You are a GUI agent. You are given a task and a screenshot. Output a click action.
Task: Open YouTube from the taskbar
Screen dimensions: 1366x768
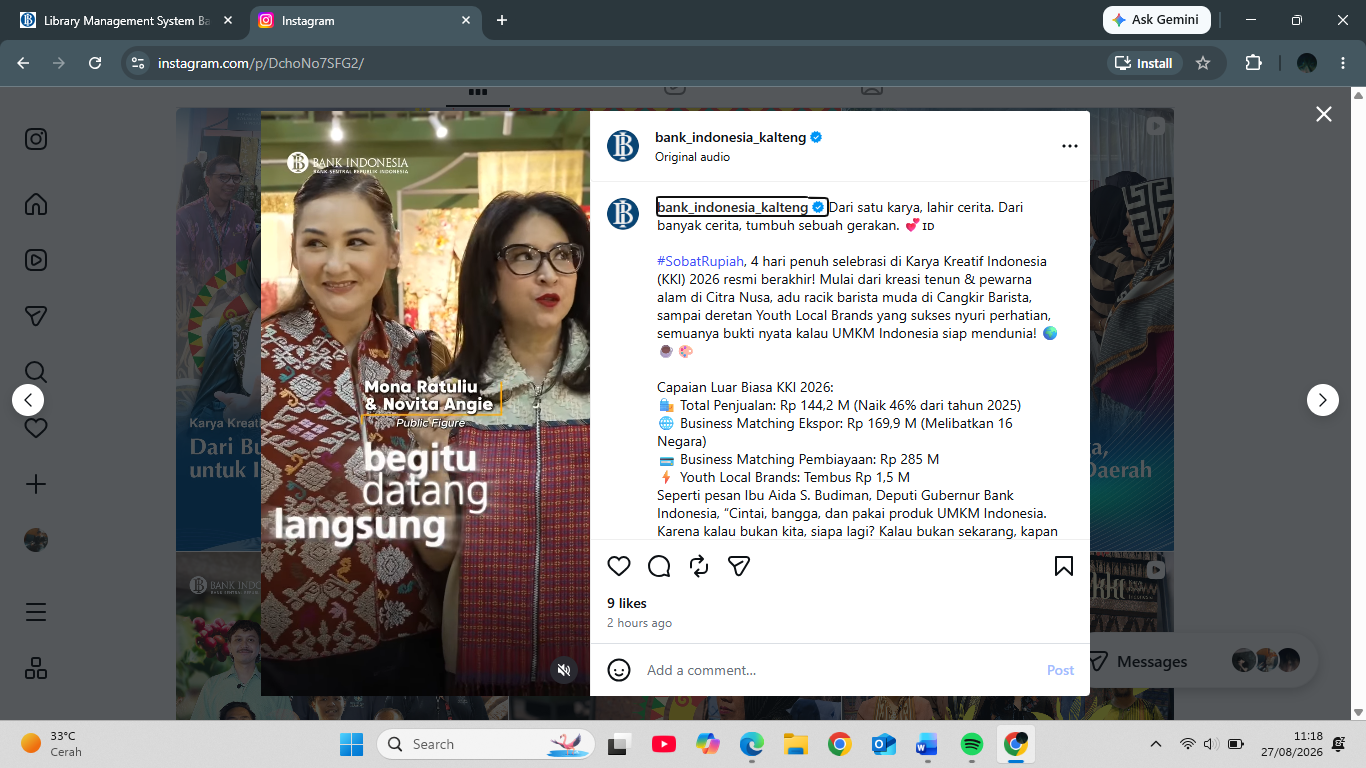(x=663, y=744)
